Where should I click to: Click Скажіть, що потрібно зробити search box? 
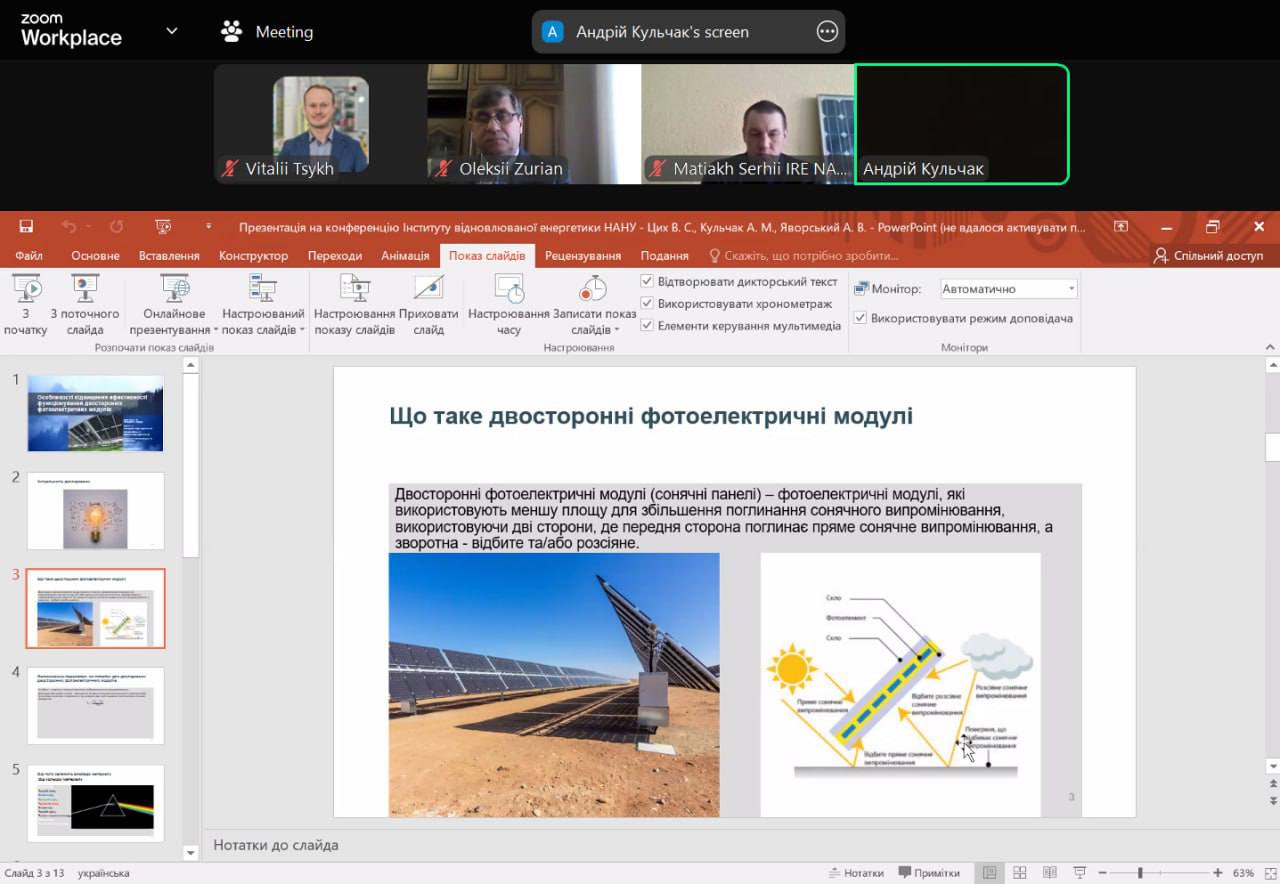click(805, 256)
